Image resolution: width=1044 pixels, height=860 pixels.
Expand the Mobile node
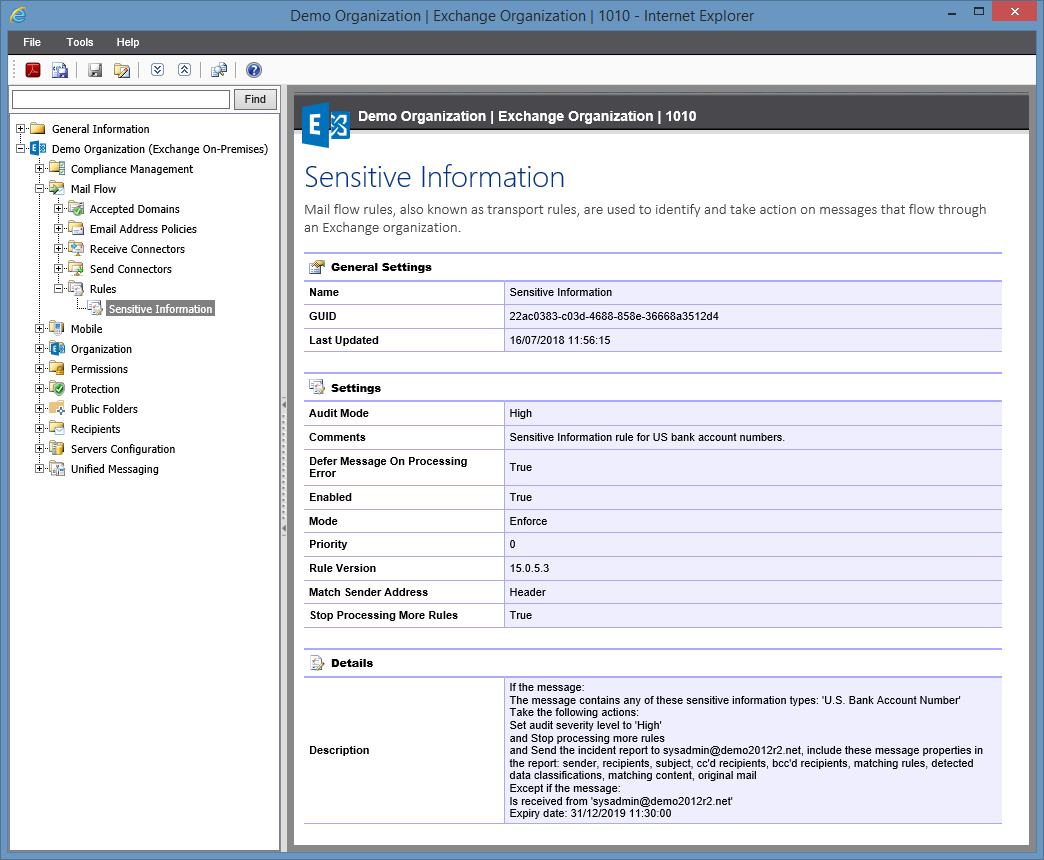(39, 328)
